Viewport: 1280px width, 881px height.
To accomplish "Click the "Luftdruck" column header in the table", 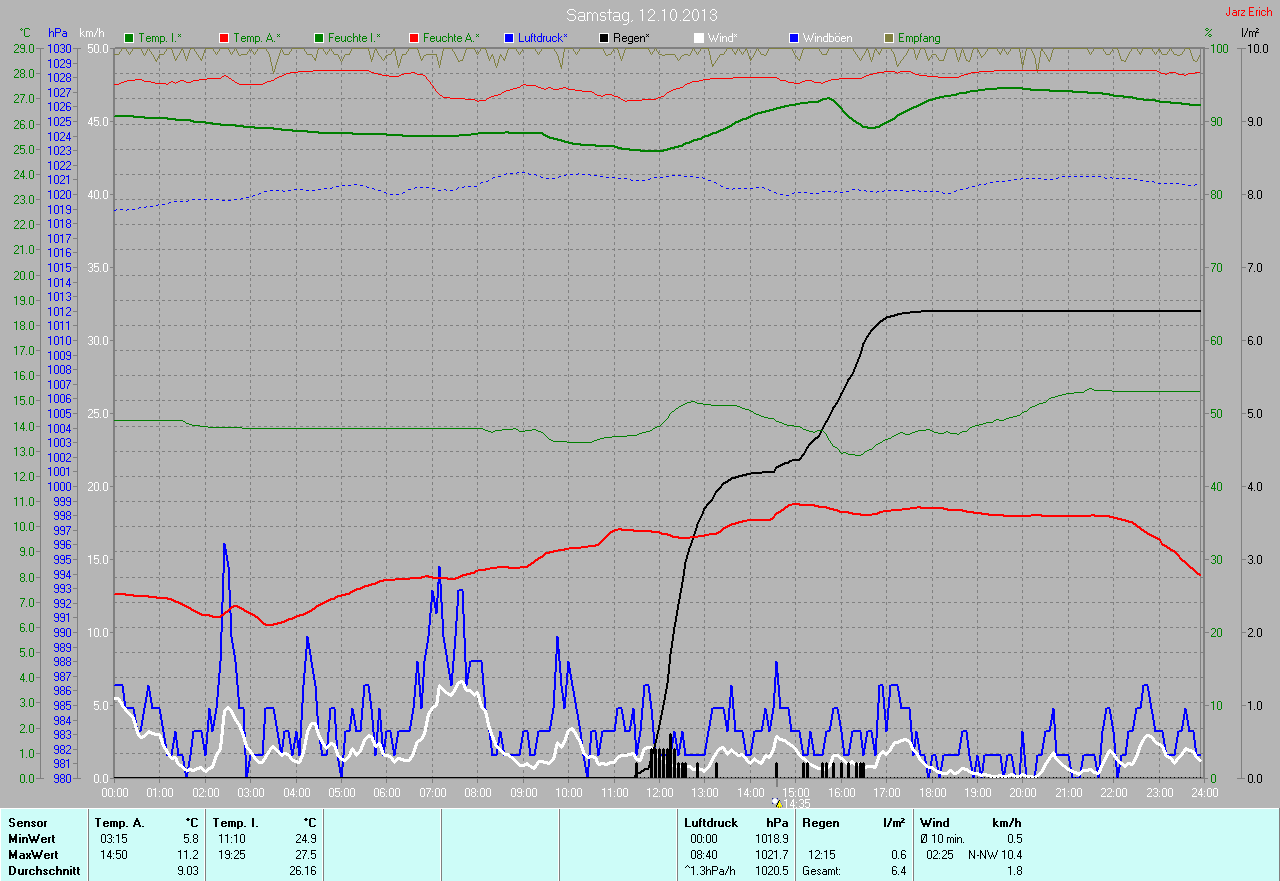I will (711, 823).
